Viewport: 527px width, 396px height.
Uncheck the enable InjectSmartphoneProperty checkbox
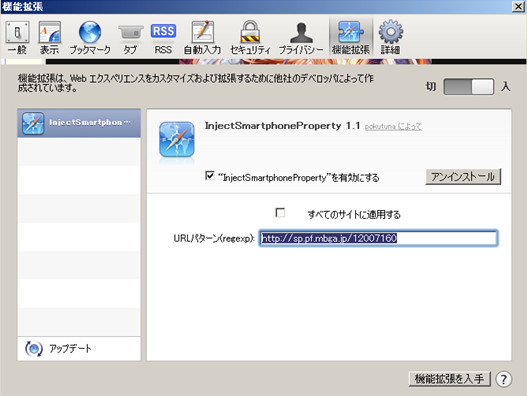210,175
